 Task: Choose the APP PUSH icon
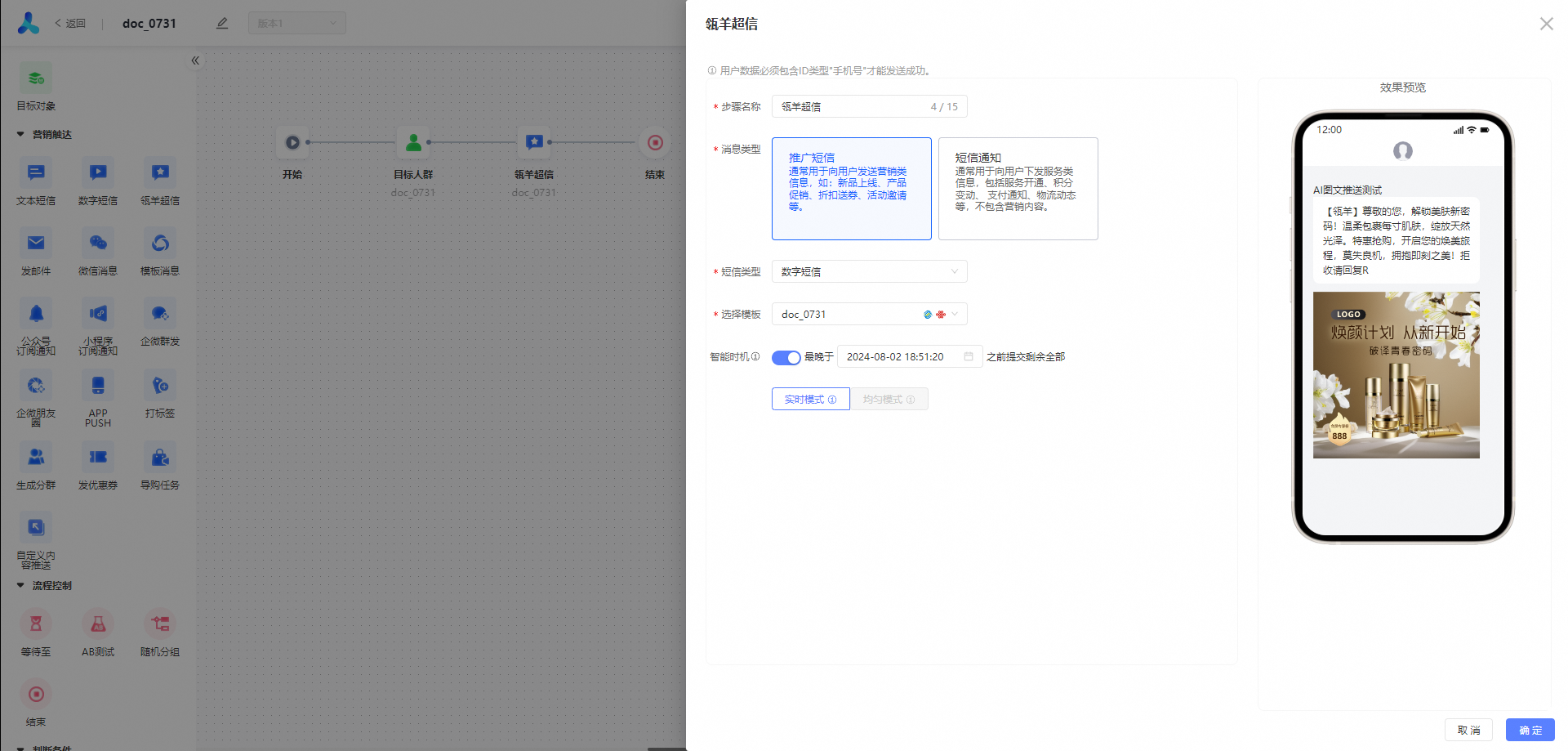pos(98,385)
